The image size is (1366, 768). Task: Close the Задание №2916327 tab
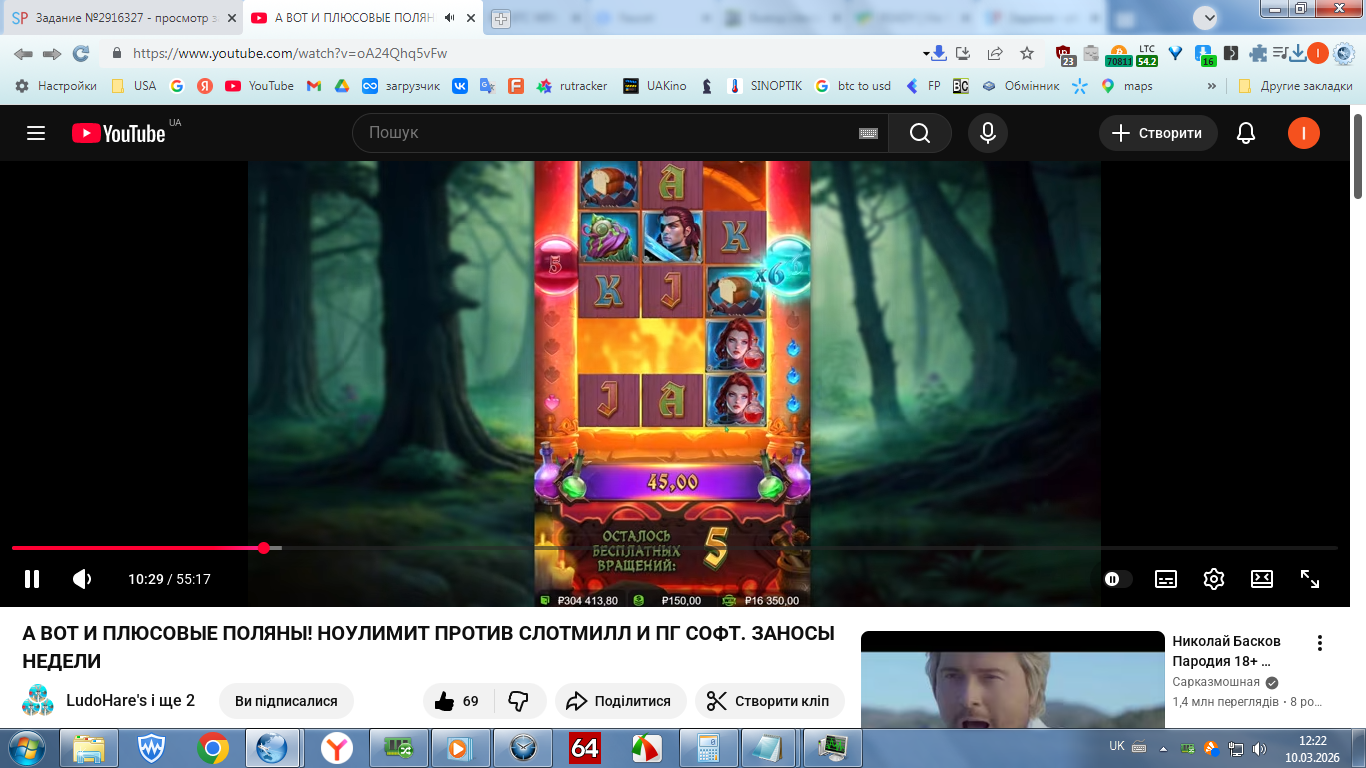[230, 18]
